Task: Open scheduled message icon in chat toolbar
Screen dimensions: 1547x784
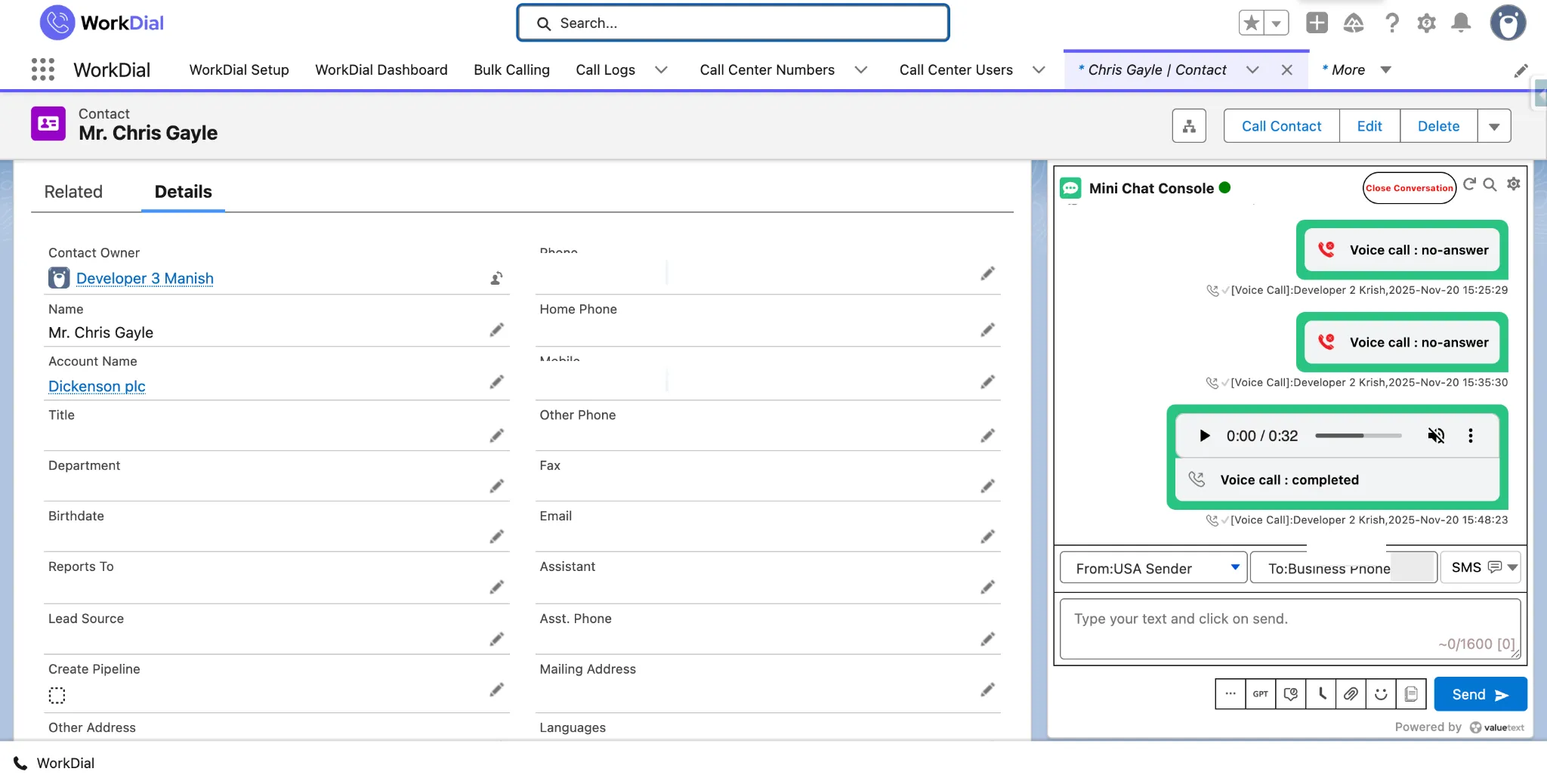Action: (x=1291, y=694)
